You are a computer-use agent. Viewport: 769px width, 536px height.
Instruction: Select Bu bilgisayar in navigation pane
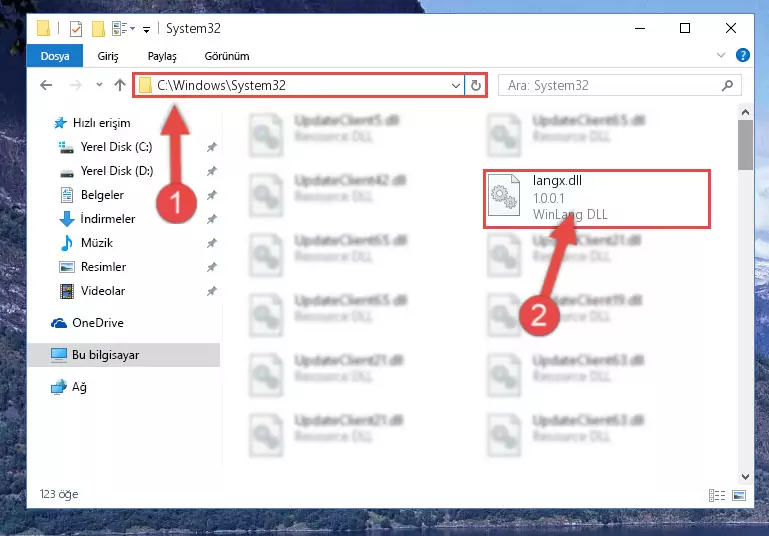(x=124, y=355)
